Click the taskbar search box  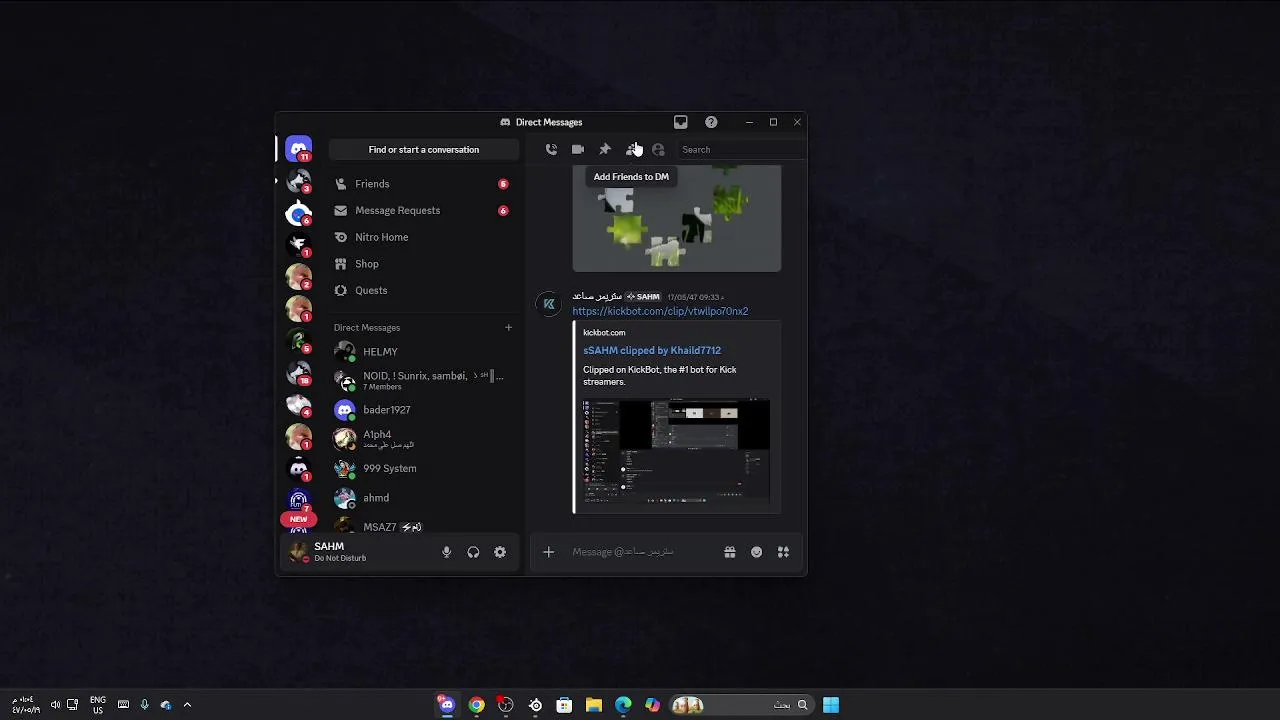[x=741, y=705]
